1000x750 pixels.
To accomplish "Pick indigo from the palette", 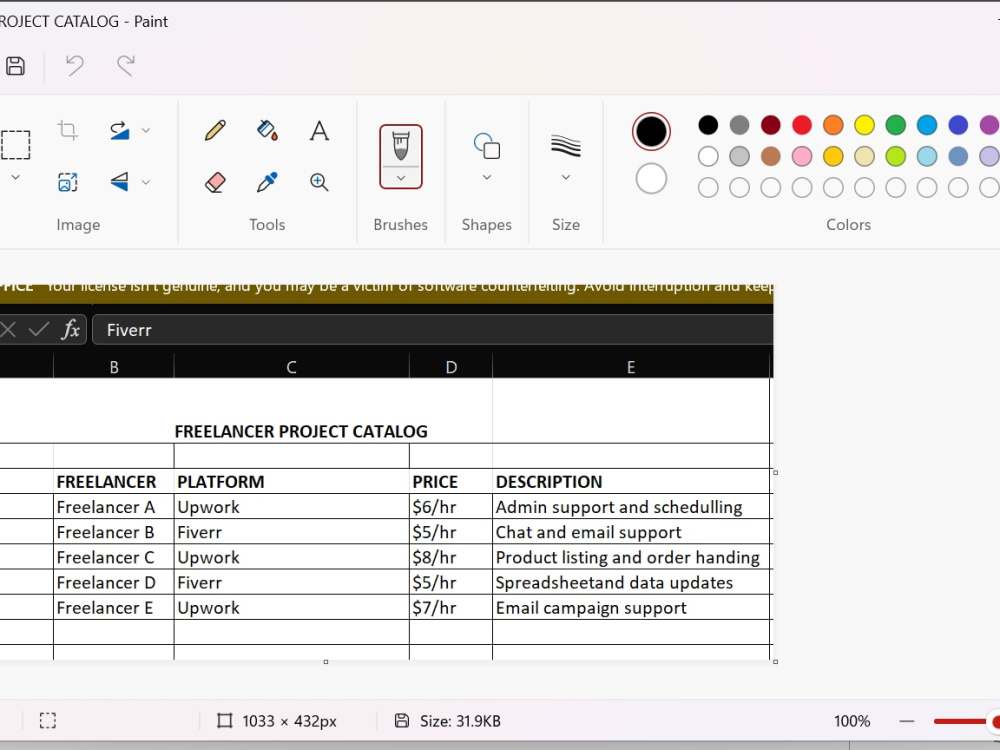I will coord(958,125).
